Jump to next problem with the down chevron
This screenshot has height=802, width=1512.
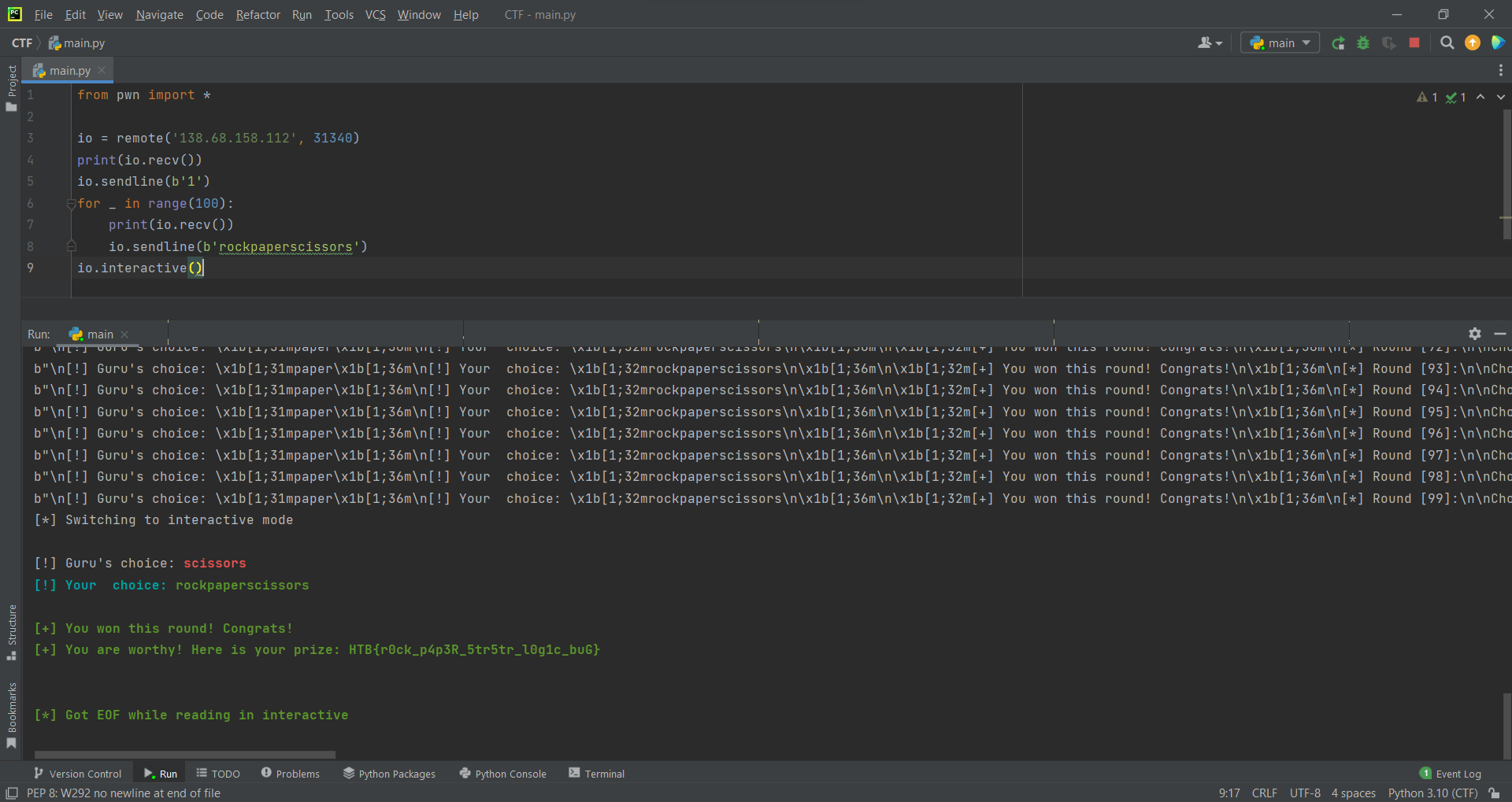1499,96
